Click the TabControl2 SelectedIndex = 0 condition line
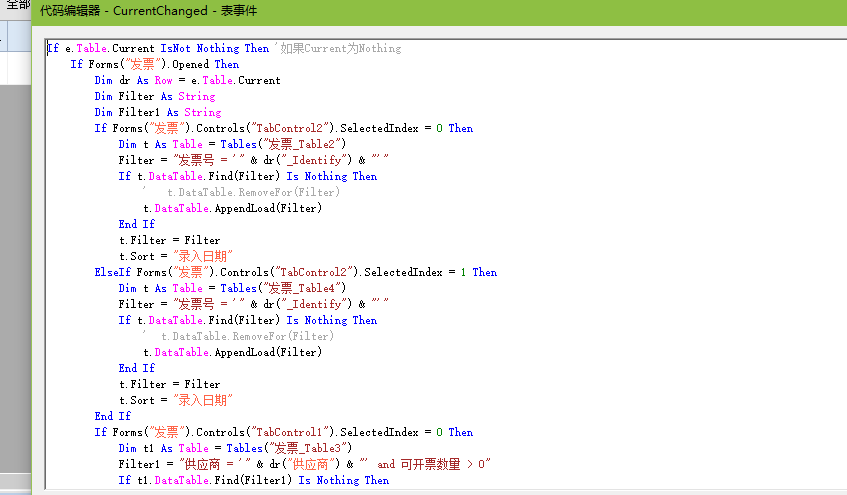 pyautogui.click(x=284, y=128)
